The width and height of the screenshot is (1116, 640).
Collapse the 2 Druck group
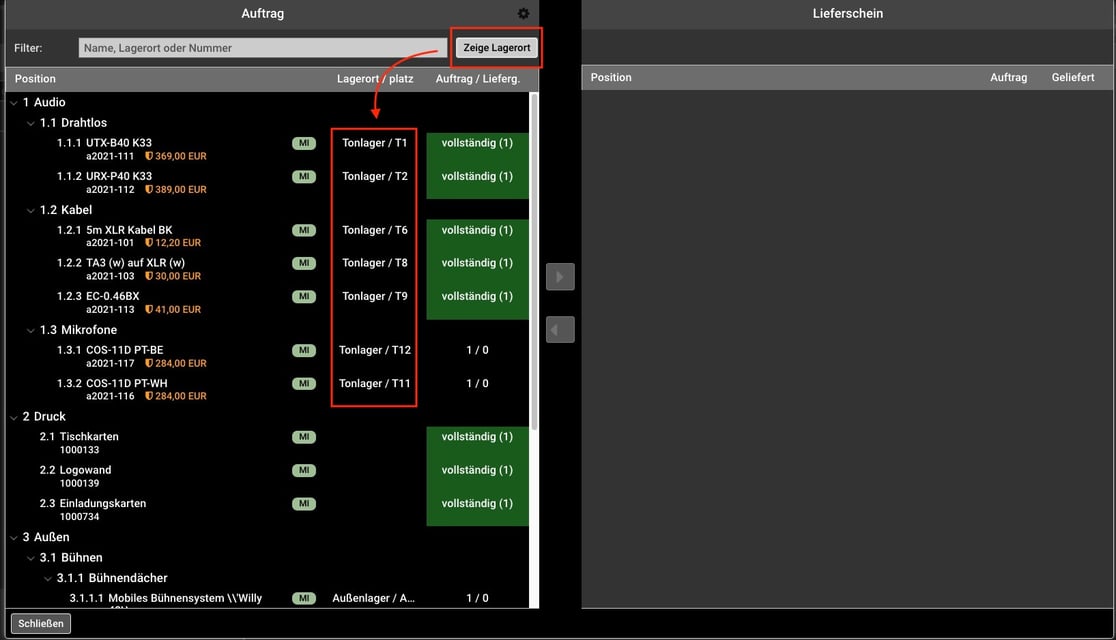pyautogui.click(x=13, y=417)
